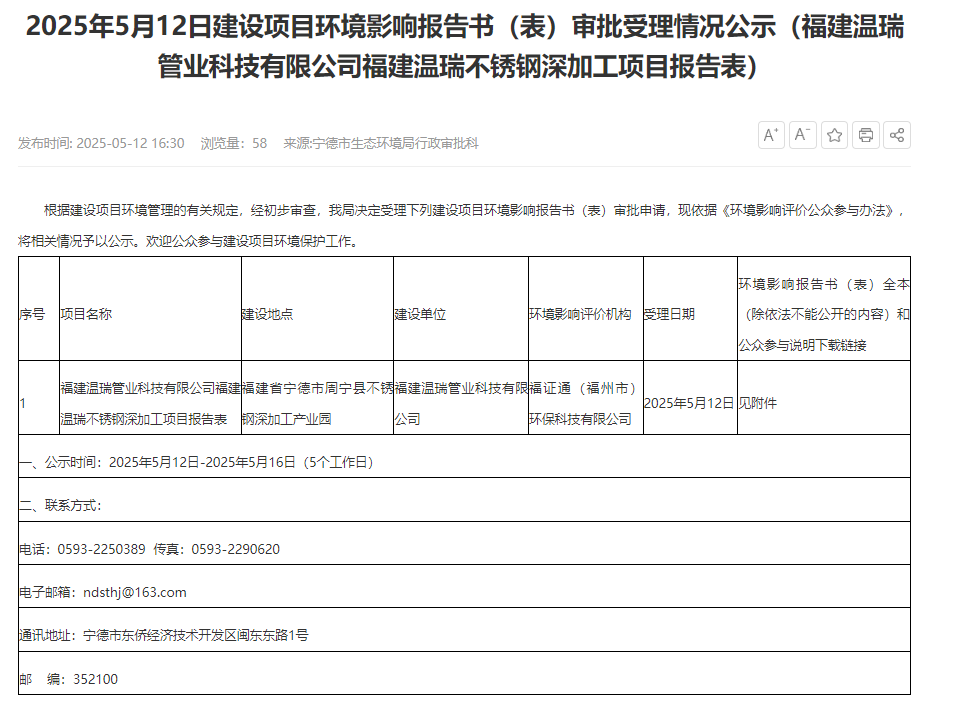
Task: Bookmark page with the star icon
Action: coord(834,135)
